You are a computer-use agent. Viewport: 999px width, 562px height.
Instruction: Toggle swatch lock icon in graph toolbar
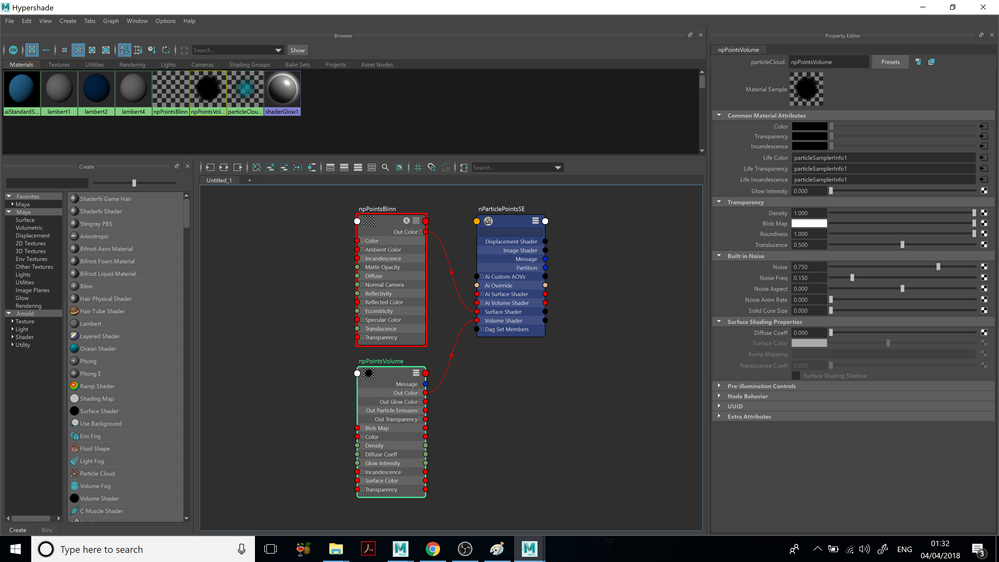click(399, 168)
